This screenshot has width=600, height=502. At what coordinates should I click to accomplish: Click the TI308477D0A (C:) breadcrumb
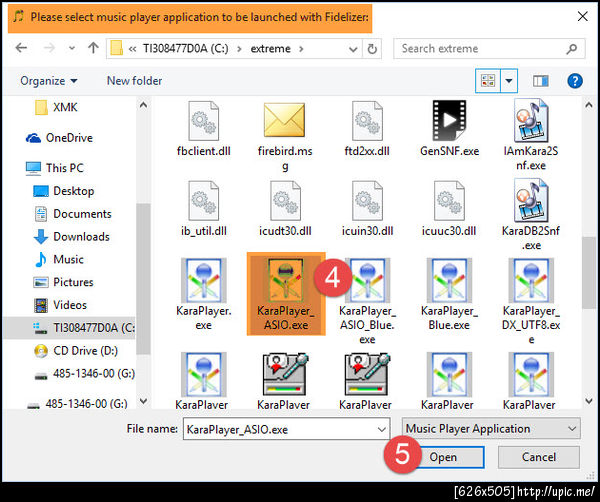(186, 49)
